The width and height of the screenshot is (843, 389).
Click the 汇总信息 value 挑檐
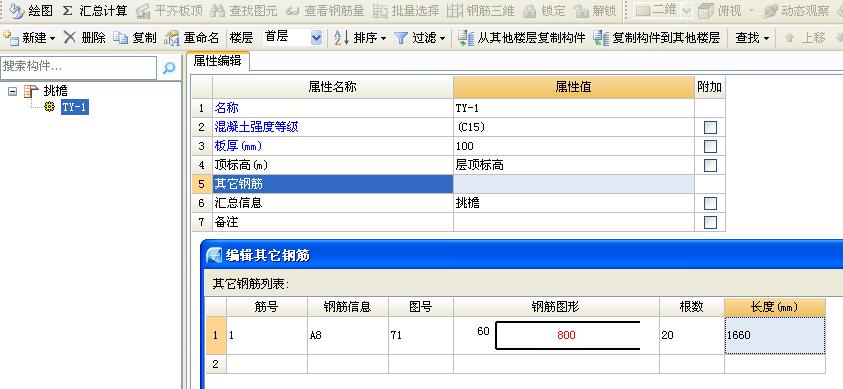[574, 203]
